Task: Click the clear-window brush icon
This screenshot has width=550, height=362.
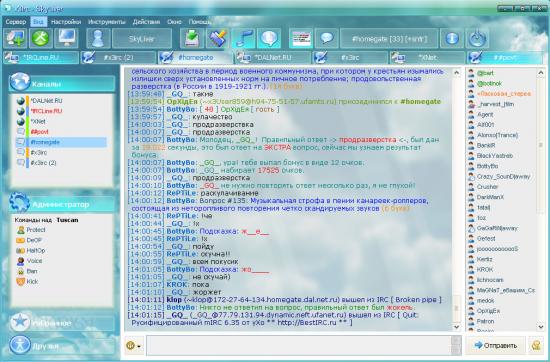Action: (x=217, y=38)
